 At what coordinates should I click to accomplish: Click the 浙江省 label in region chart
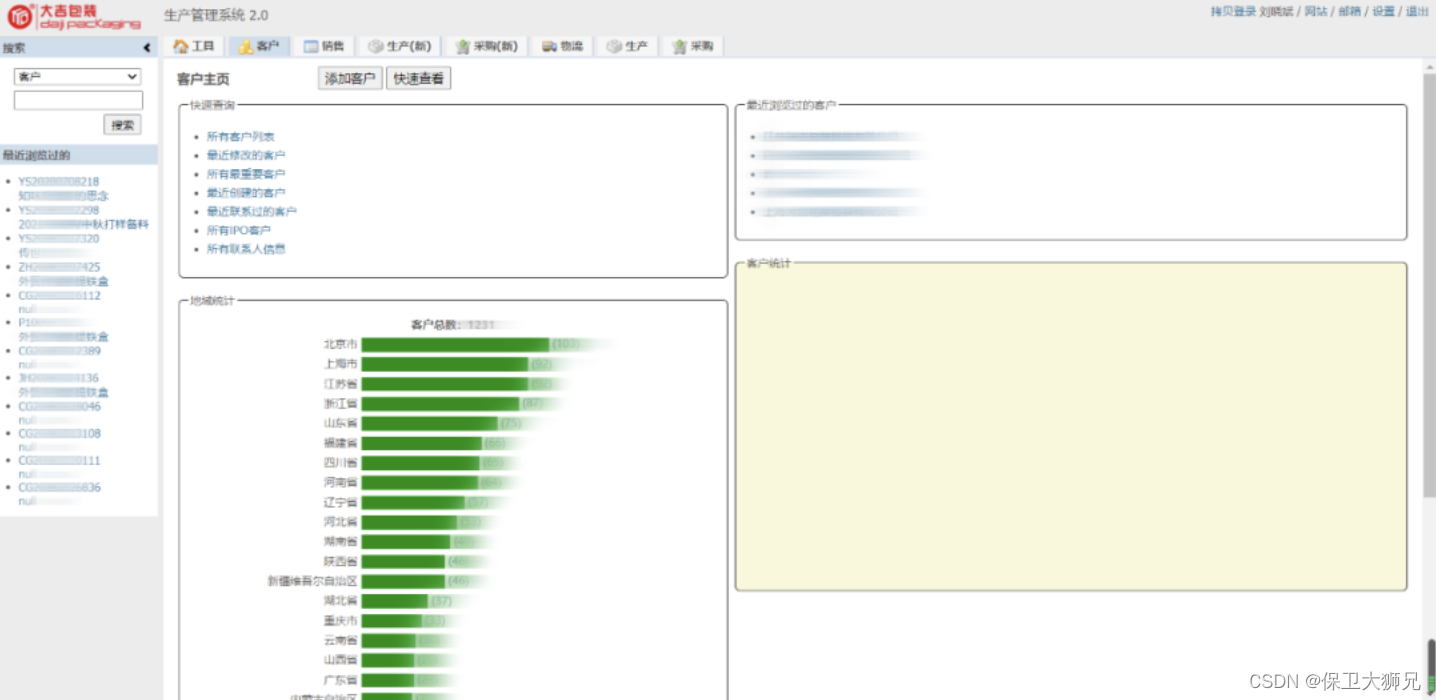340,404
